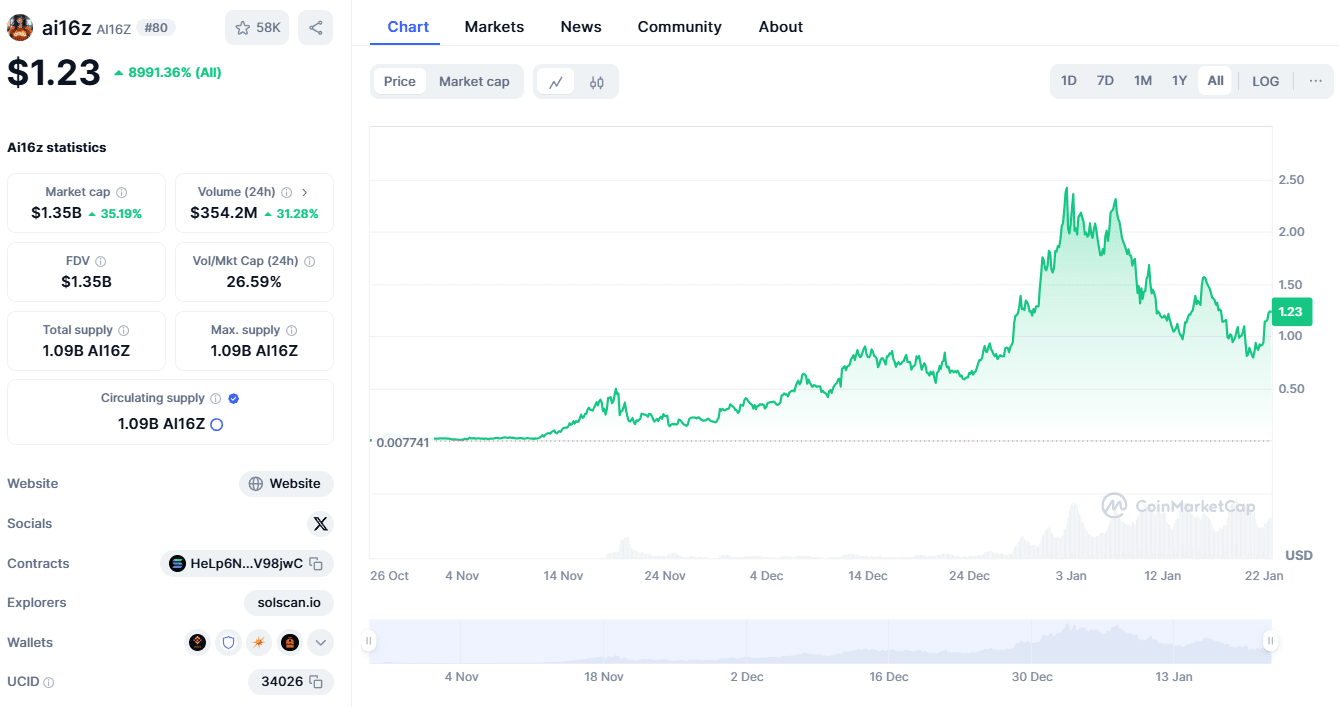1339x707 pixels.
Task: Switch to line chart view icon
Action: 556,82
